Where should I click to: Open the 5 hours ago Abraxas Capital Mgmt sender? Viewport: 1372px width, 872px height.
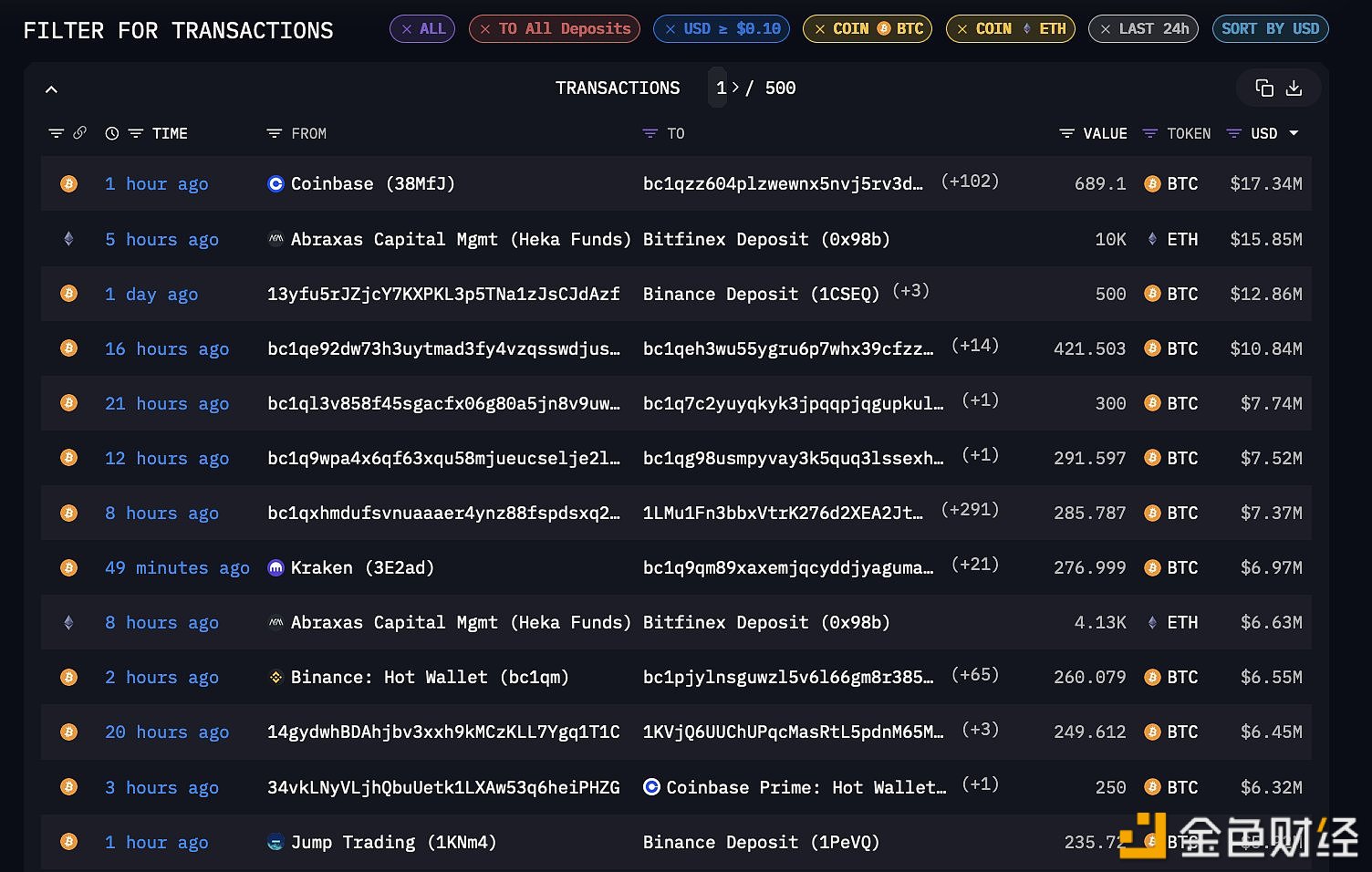pyautogui.click(x=461, y=239)
